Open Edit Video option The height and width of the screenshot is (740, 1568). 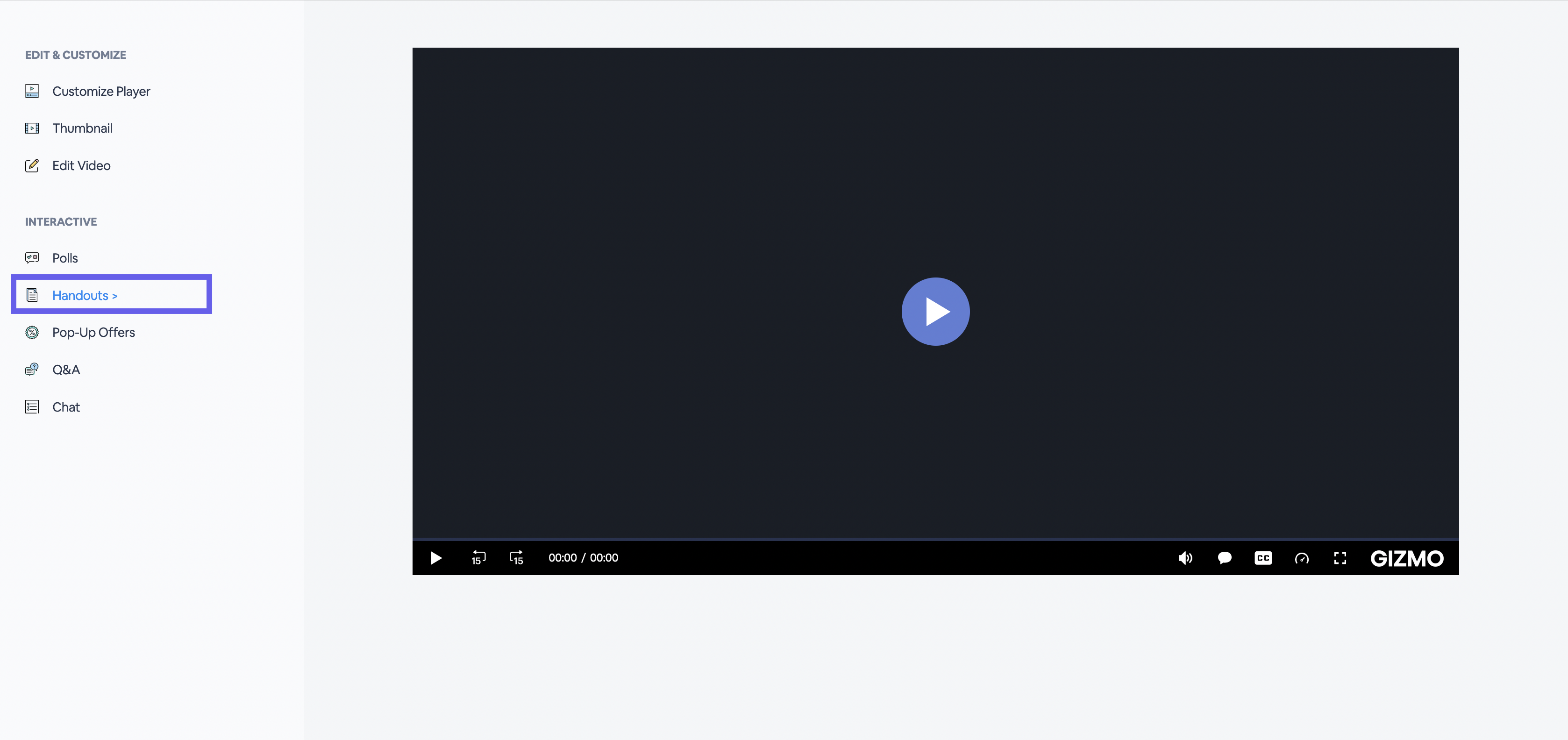tap(81, 165)
